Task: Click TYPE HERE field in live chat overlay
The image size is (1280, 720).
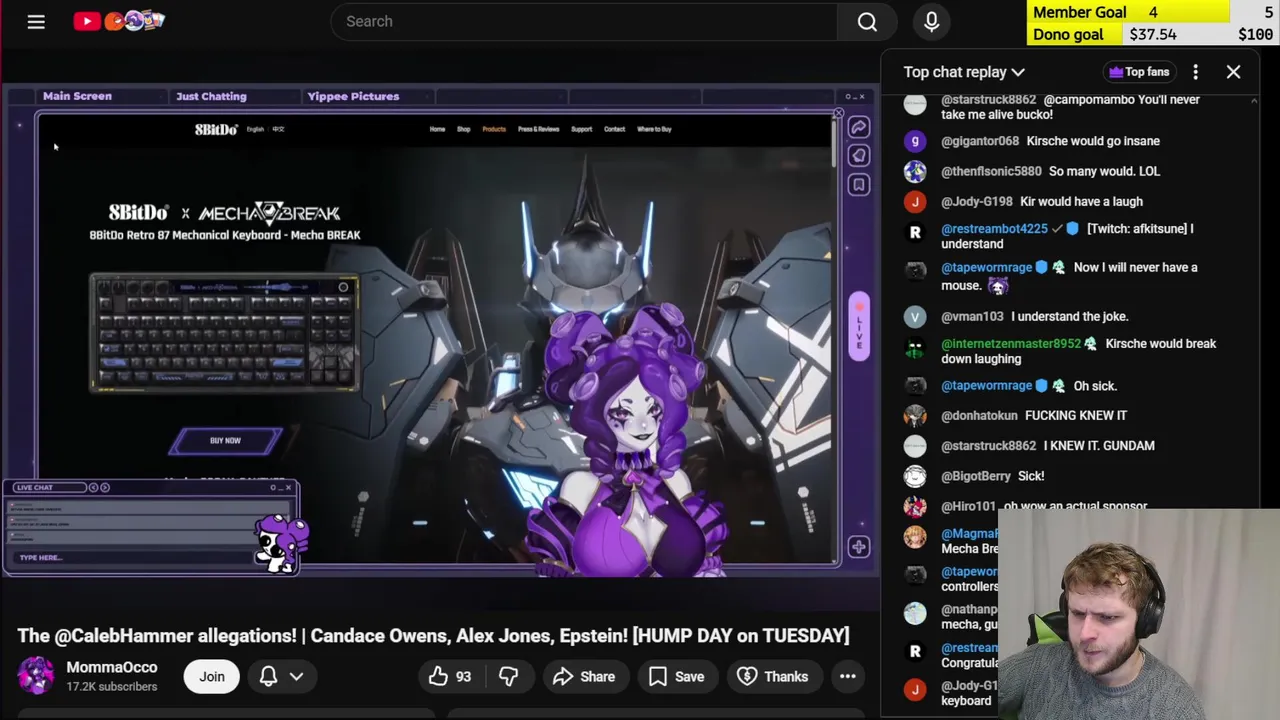Action: [x=130, y=558]
